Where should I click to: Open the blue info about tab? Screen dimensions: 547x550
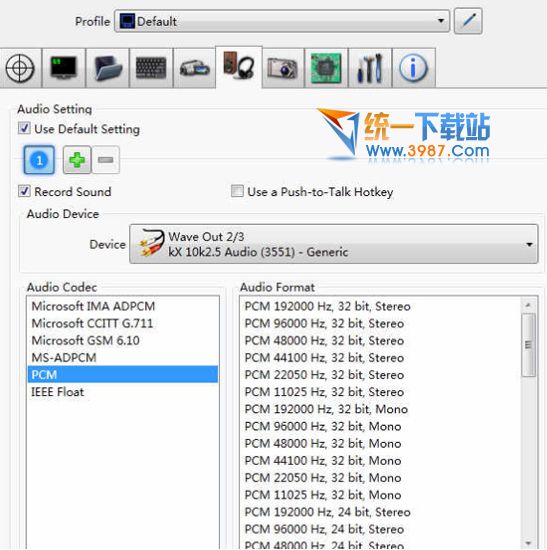point(414,68)
